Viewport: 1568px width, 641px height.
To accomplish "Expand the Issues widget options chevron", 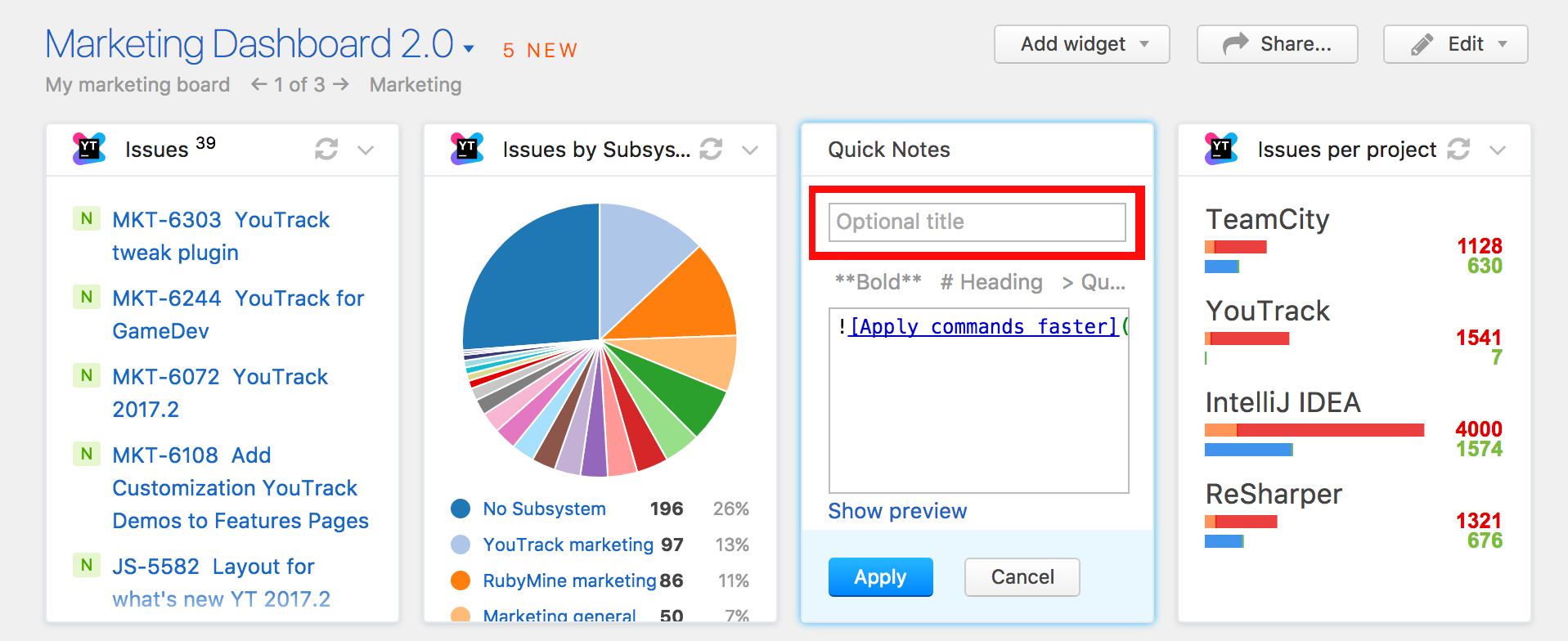I will point(366,150).
